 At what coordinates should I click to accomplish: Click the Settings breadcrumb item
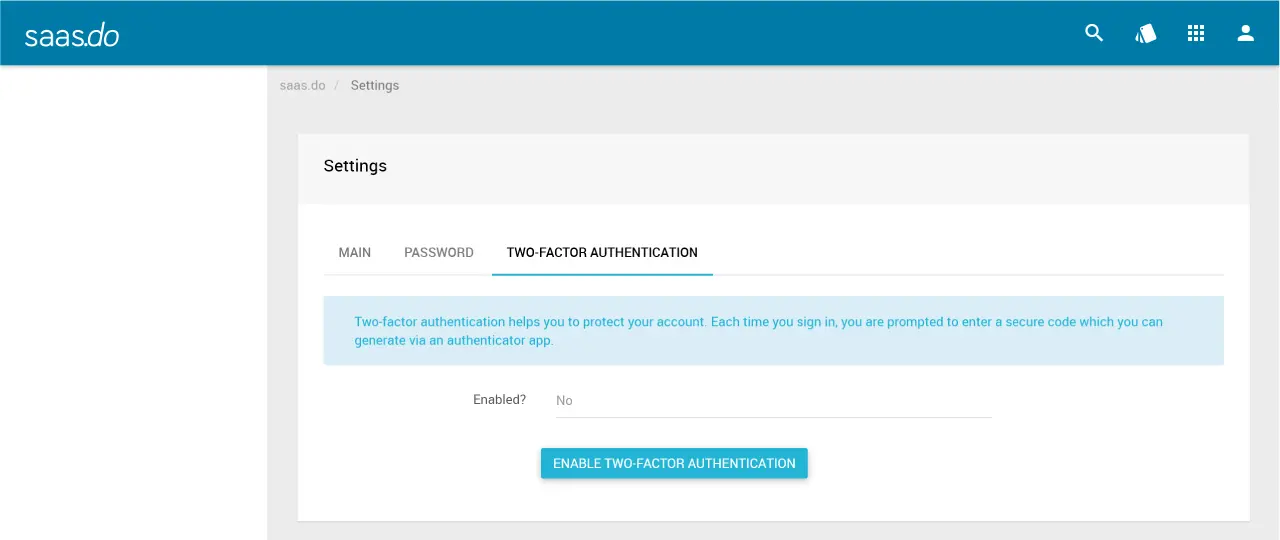pos(375,86)
